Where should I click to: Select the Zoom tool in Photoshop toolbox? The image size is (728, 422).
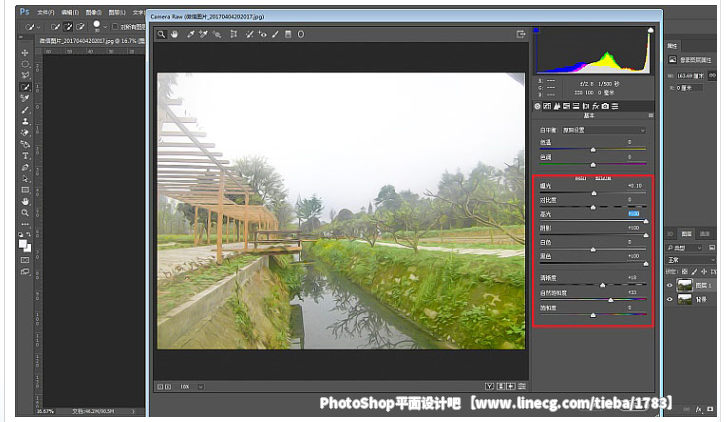(x=25, y=213)
